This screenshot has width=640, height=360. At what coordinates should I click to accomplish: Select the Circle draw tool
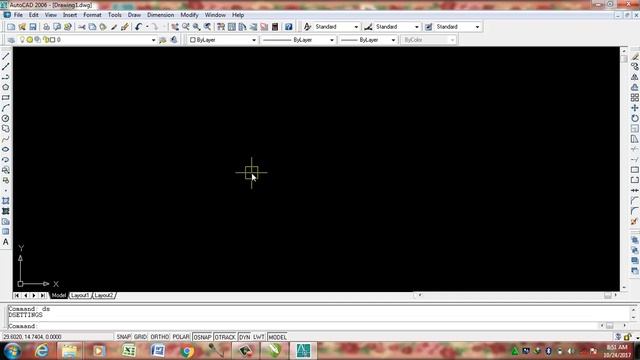pos(6,118)
